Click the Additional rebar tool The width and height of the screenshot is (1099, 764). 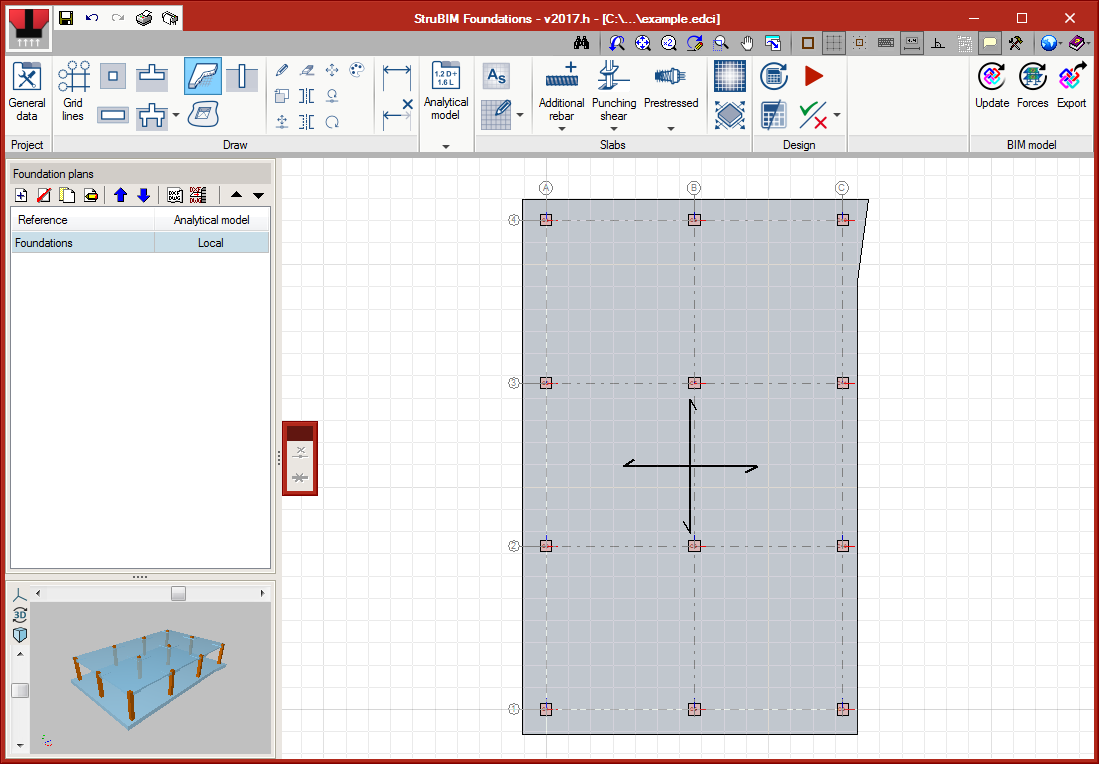(x=561, y=90)
